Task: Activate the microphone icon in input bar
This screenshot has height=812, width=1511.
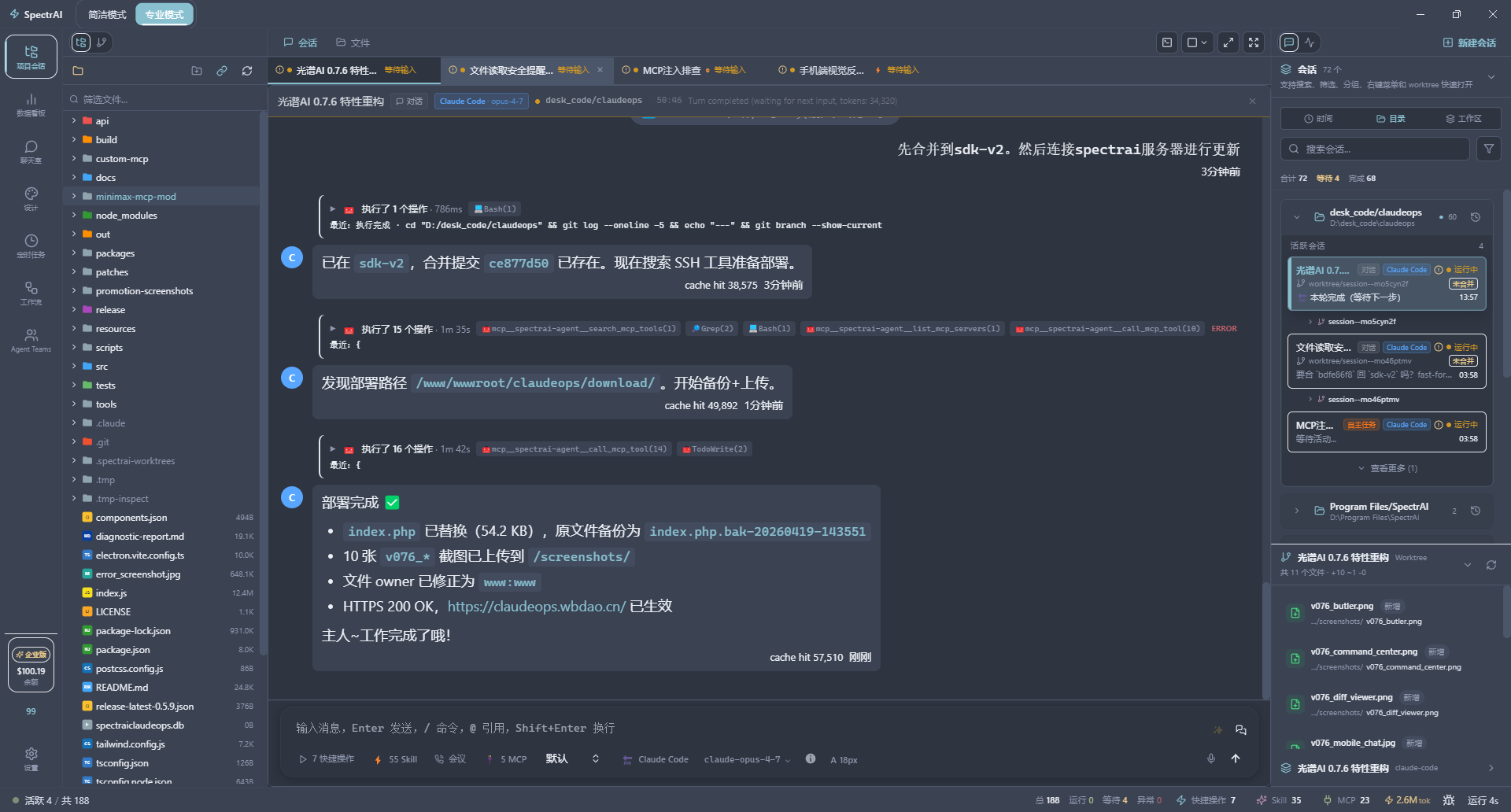Action: click(x=1211, y=758)
